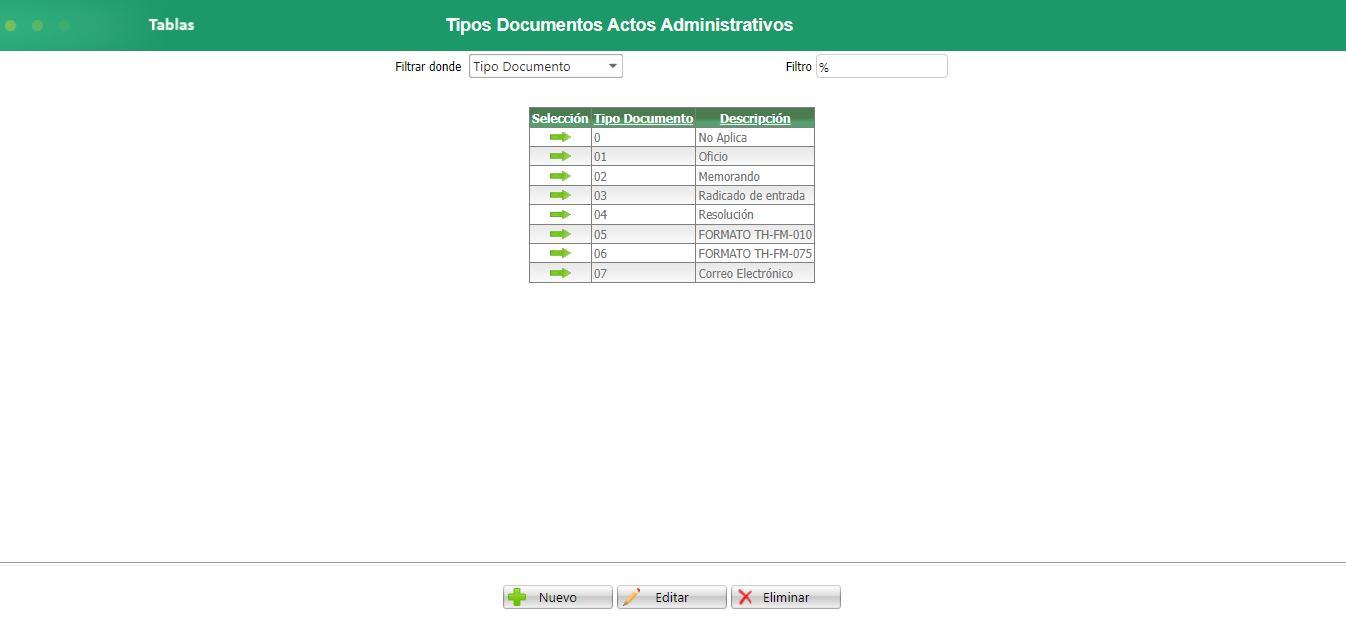Click document type code '0'
Screen dimensions: 1346x635
(597, 138)
